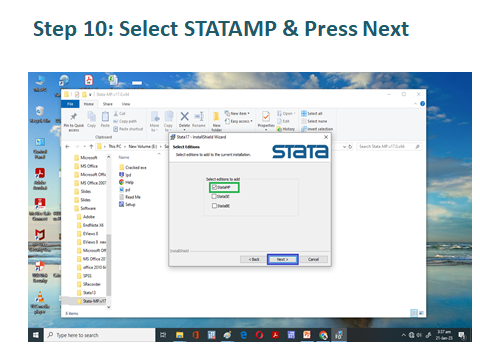This screenshot has height=360, width=480.
Task: Select the SPSS folder in tree
Action: tap(84, 276)
